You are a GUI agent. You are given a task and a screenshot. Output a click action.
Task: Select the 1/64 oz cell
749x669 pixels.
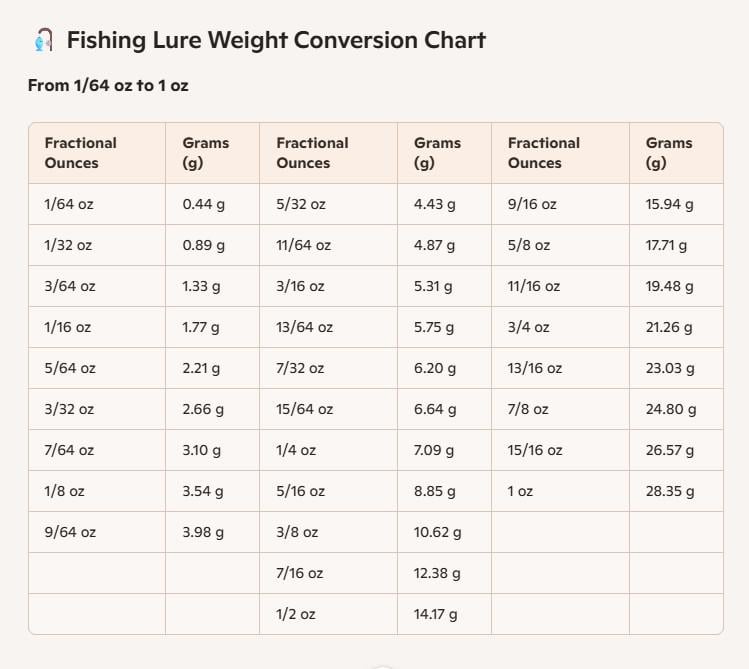(x=69, y=204)
